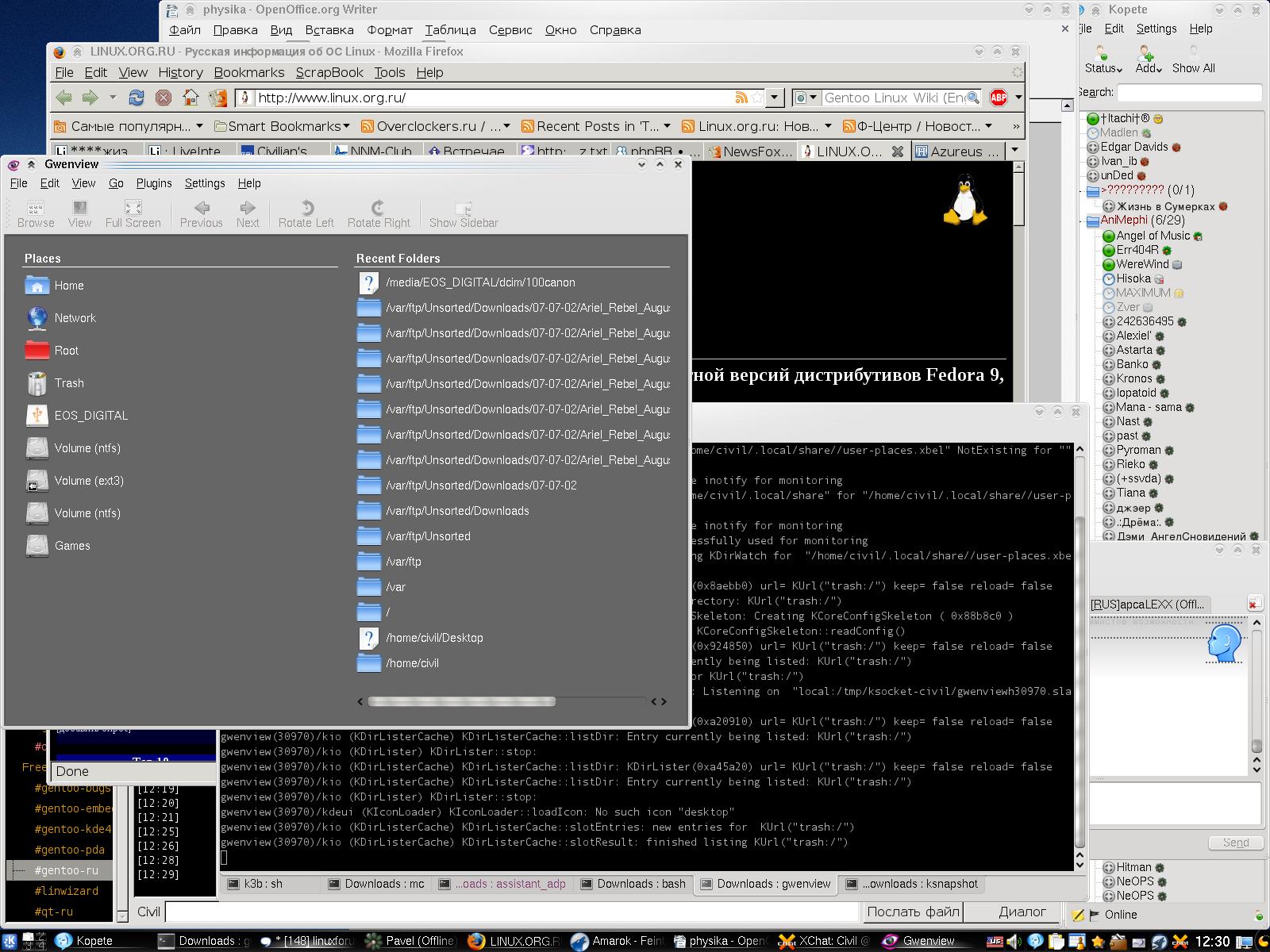Click Kopete contact search field

[1190, 92]
